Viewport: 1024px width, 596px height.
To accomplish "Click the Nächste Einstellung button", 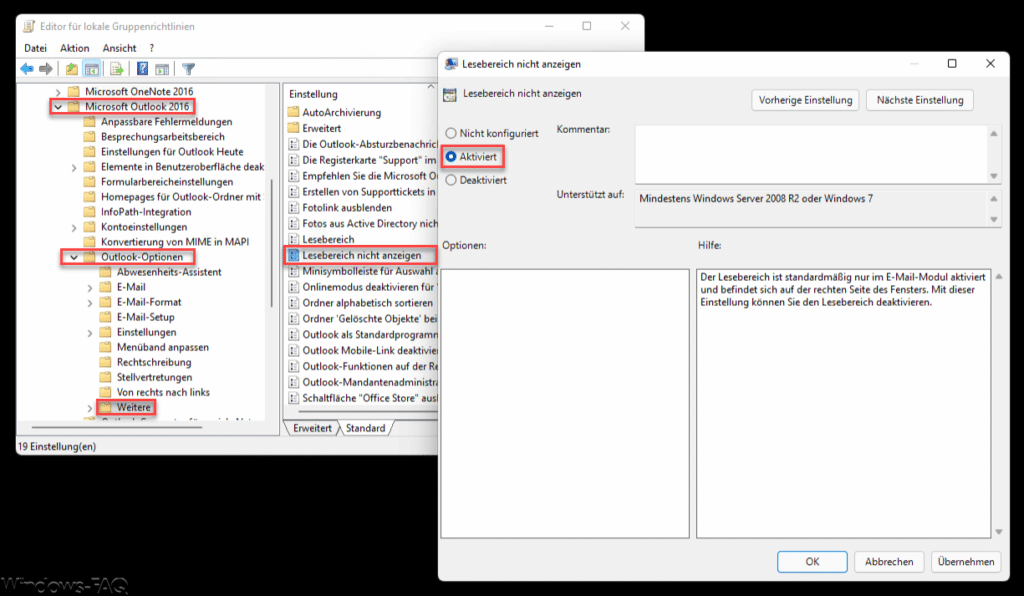I will [x=920, y=100].
